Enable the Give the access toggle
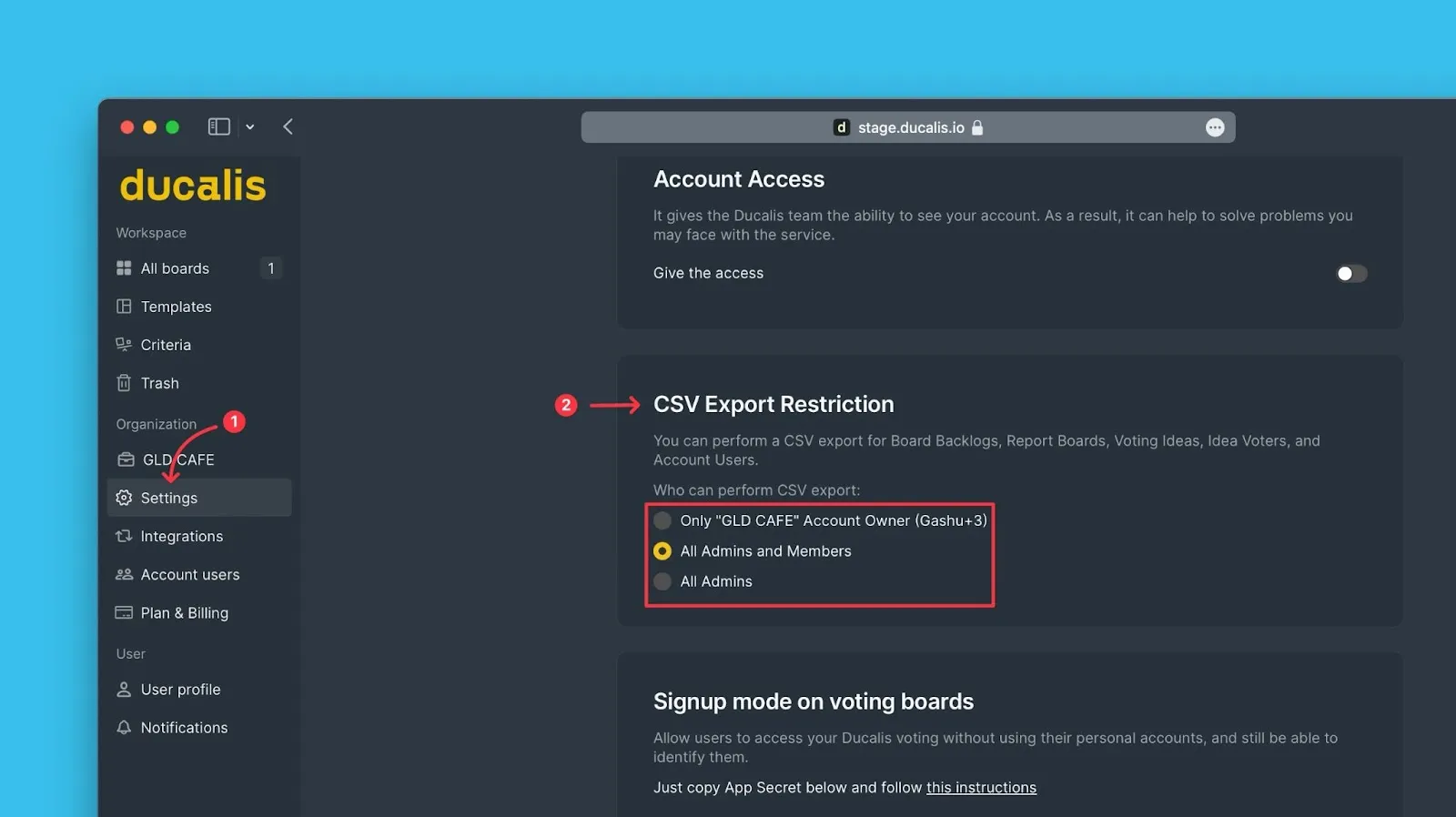The height and width of the screenshot is (817, 1456). (1350, 273)
